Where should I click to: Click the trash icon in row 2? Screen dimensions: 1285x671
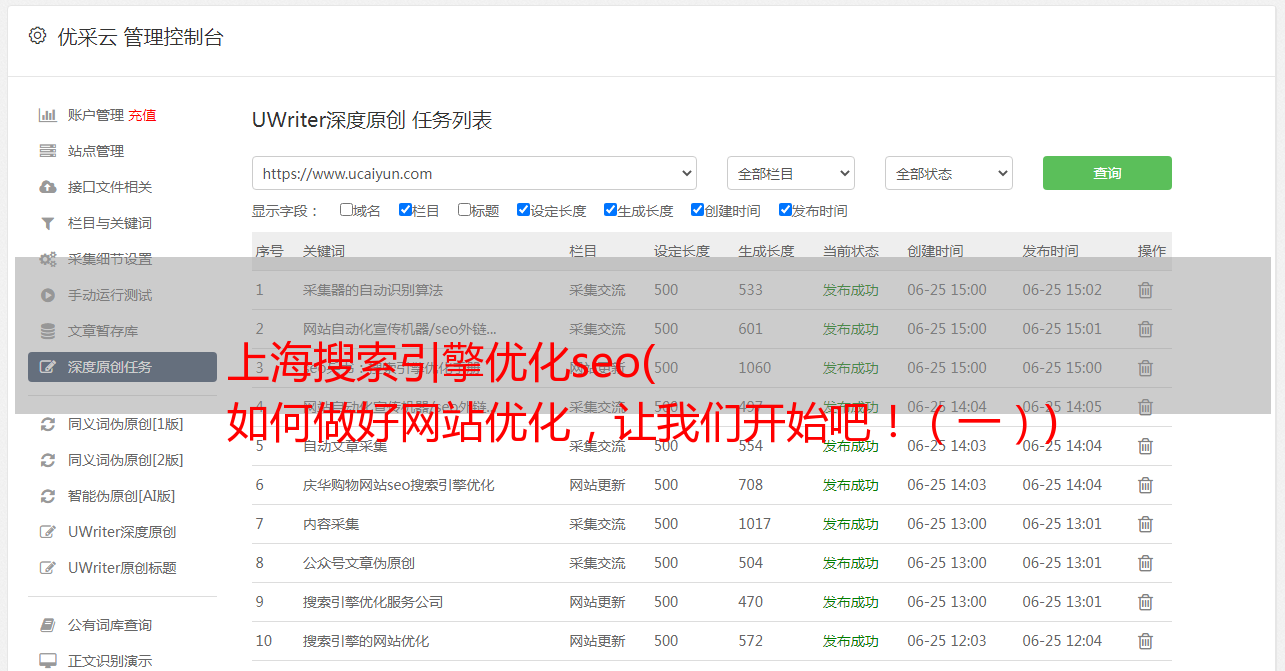tap(1145, 329)
